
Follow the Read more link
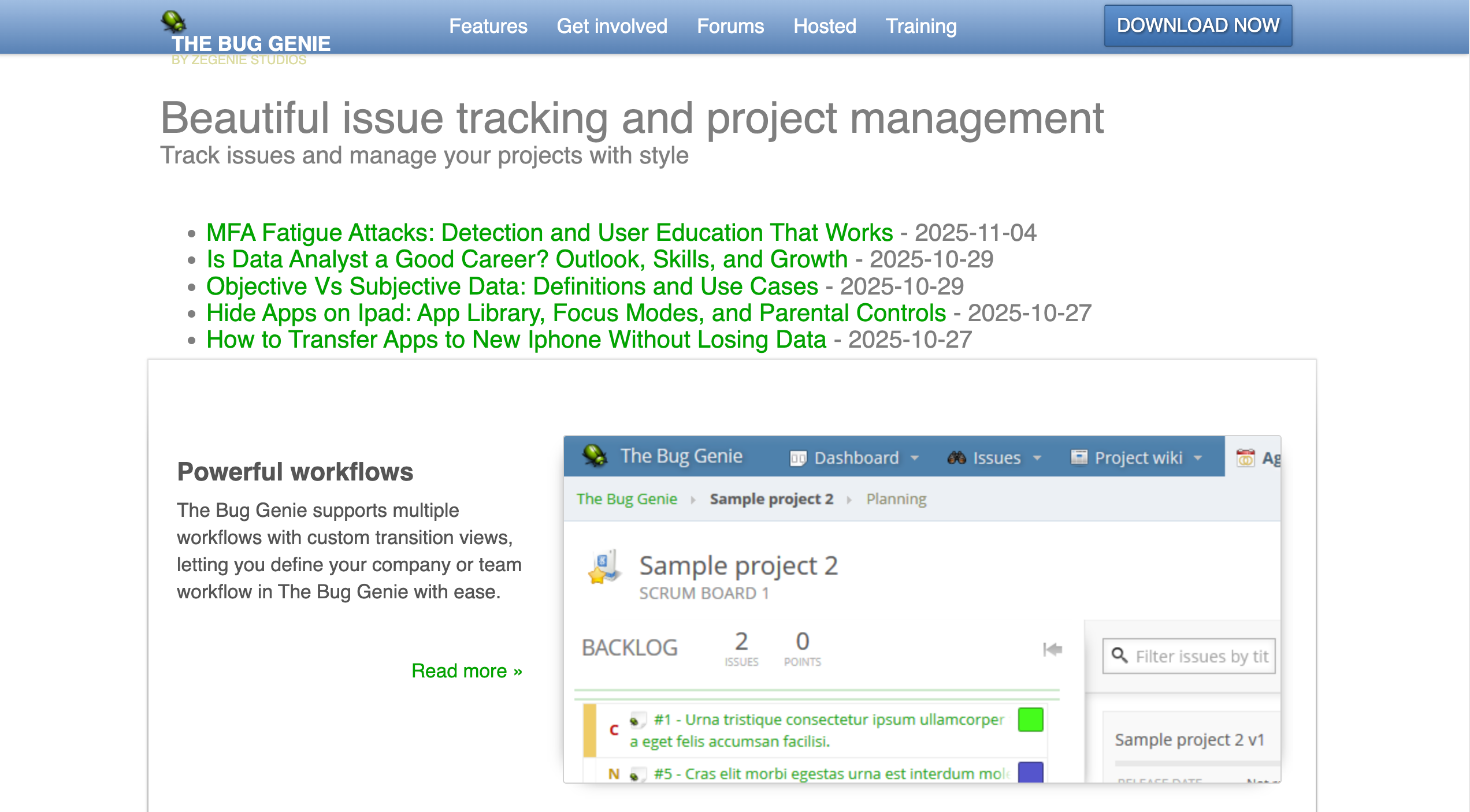[x=466, y=671]
